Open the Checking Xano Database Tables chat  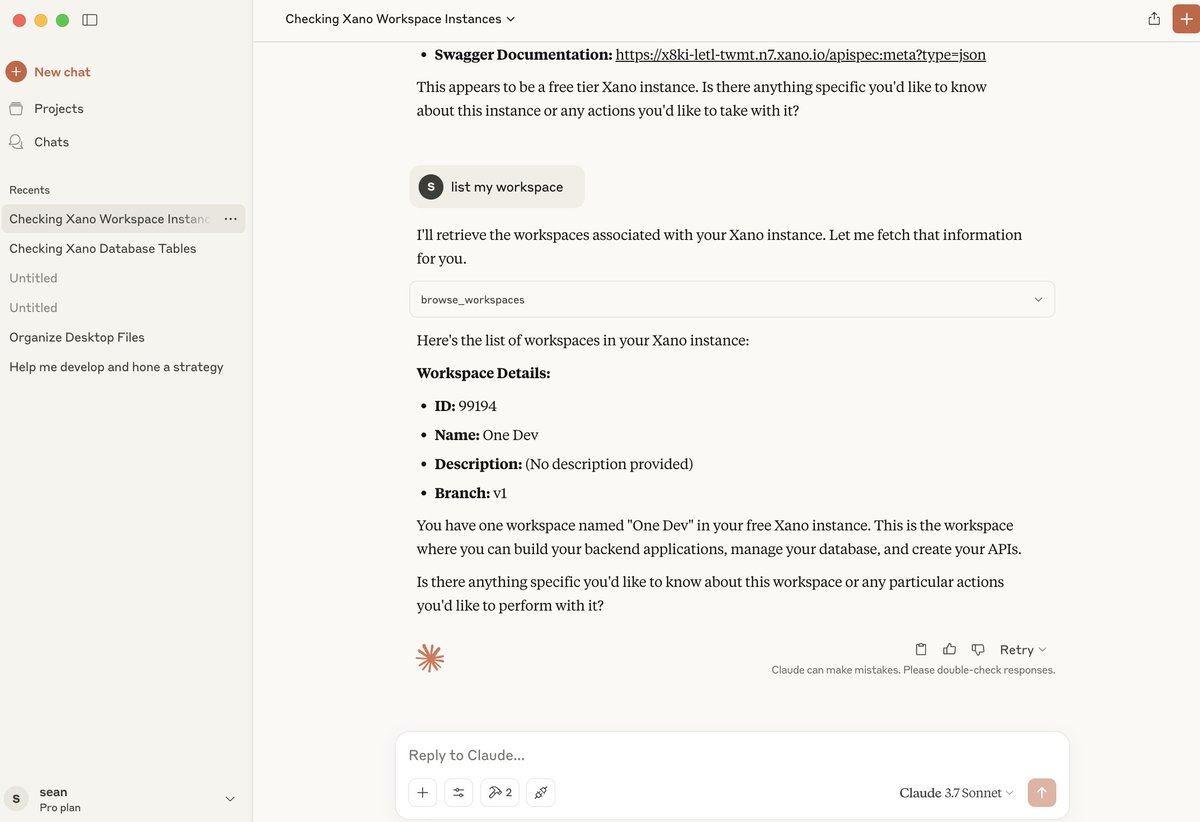103,248
